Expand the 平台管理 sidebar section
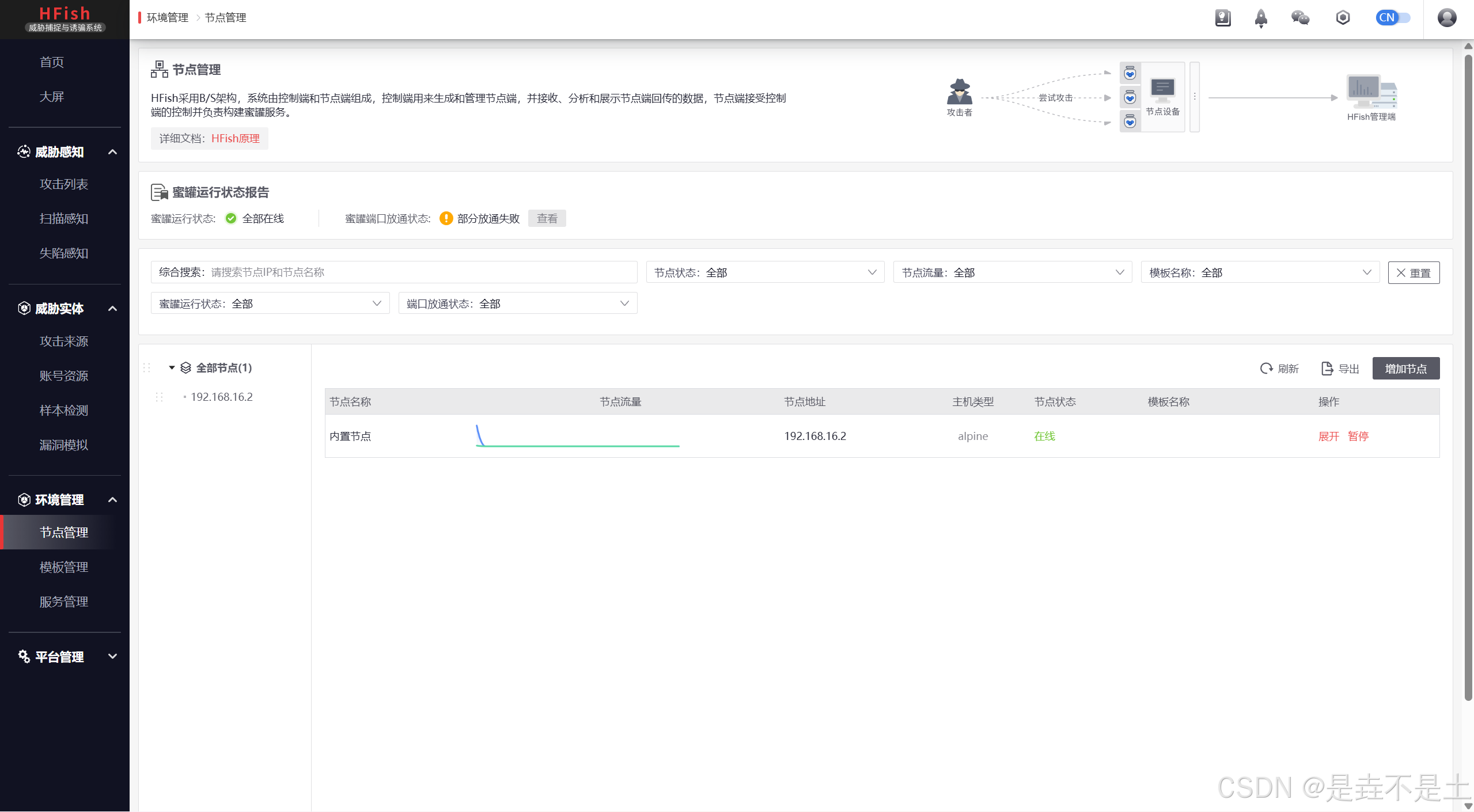 coord(113,657)
